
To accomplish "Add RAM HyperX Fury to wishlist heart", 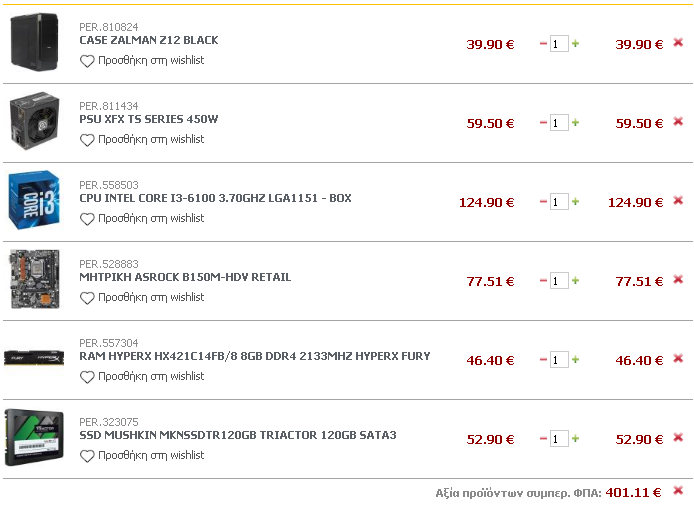I will pos(87,377).
